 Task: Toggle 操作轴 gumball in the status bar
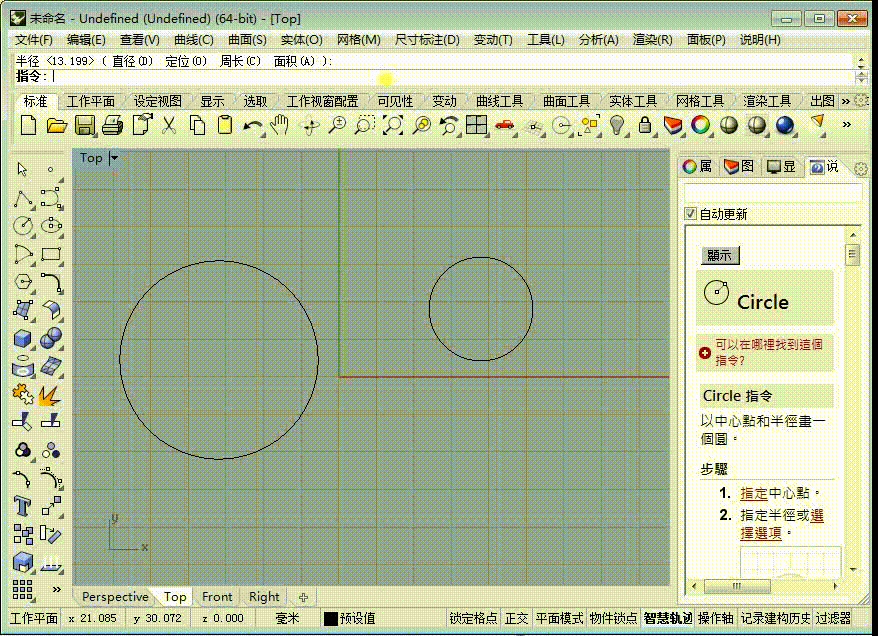(x=716, y=618)
